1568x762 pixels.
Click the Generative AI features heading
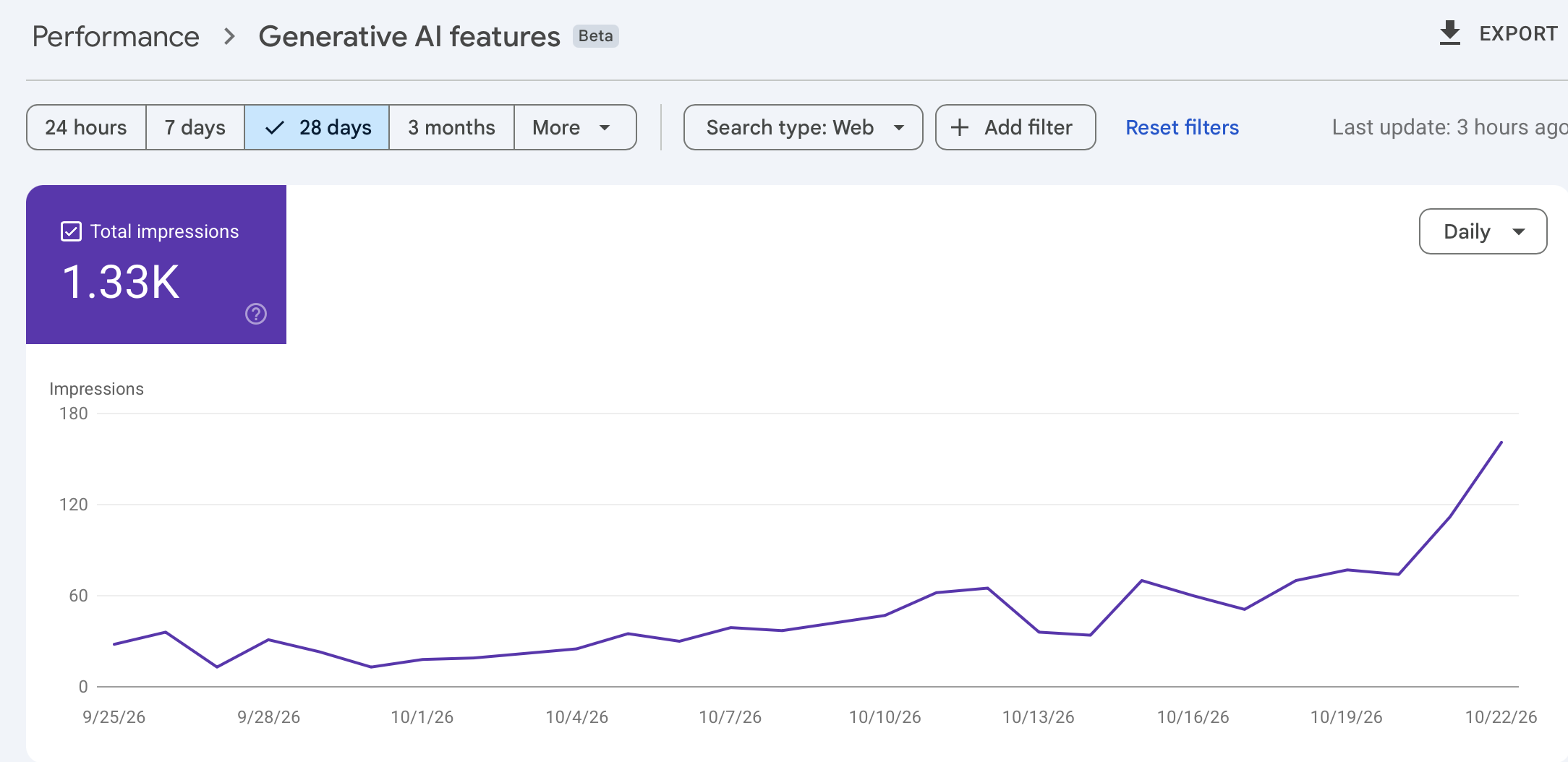pos(409,36)
